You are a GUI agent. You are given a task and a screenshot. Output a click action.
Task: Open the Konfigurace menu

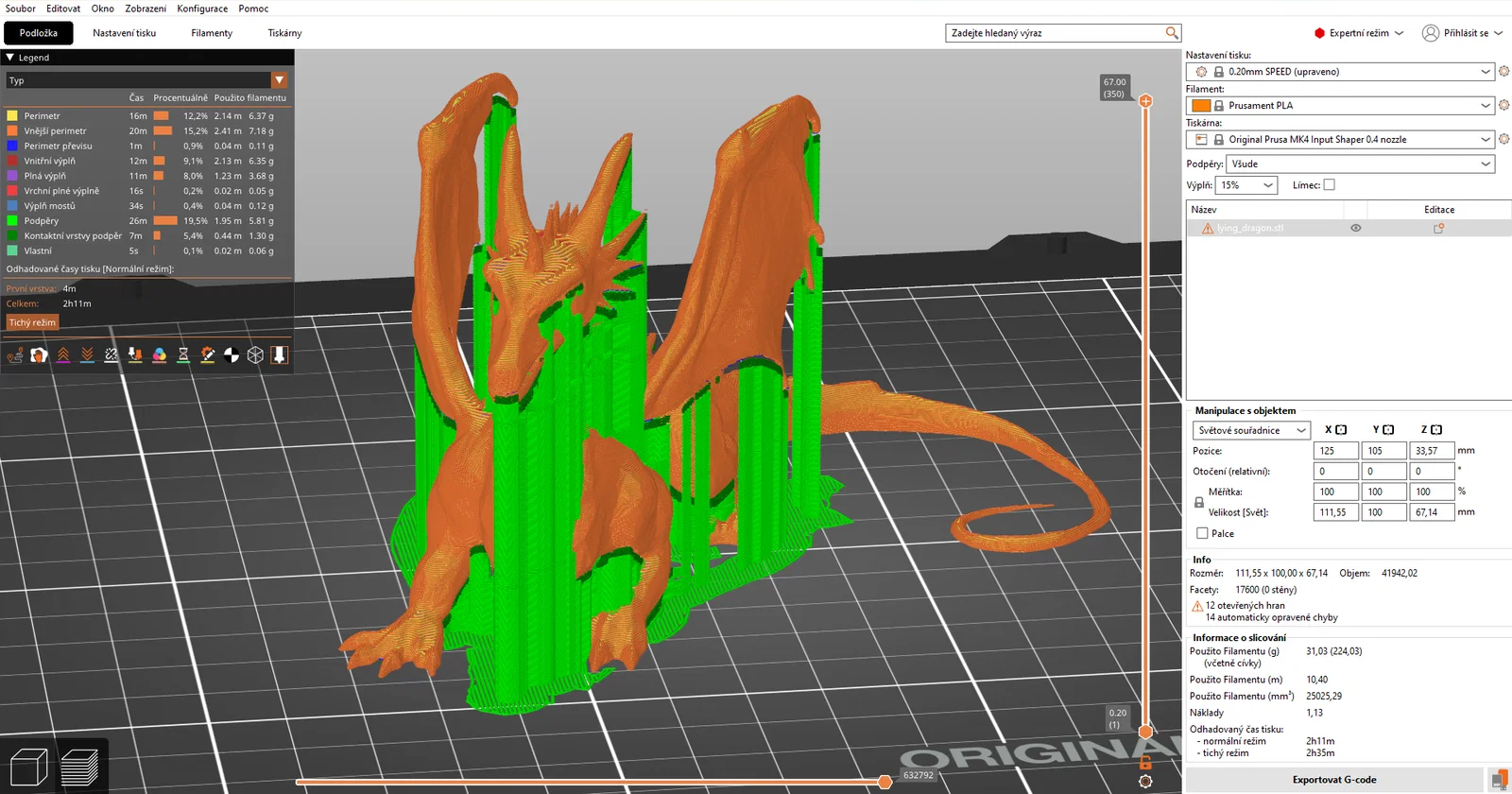[x=202, y=9]
